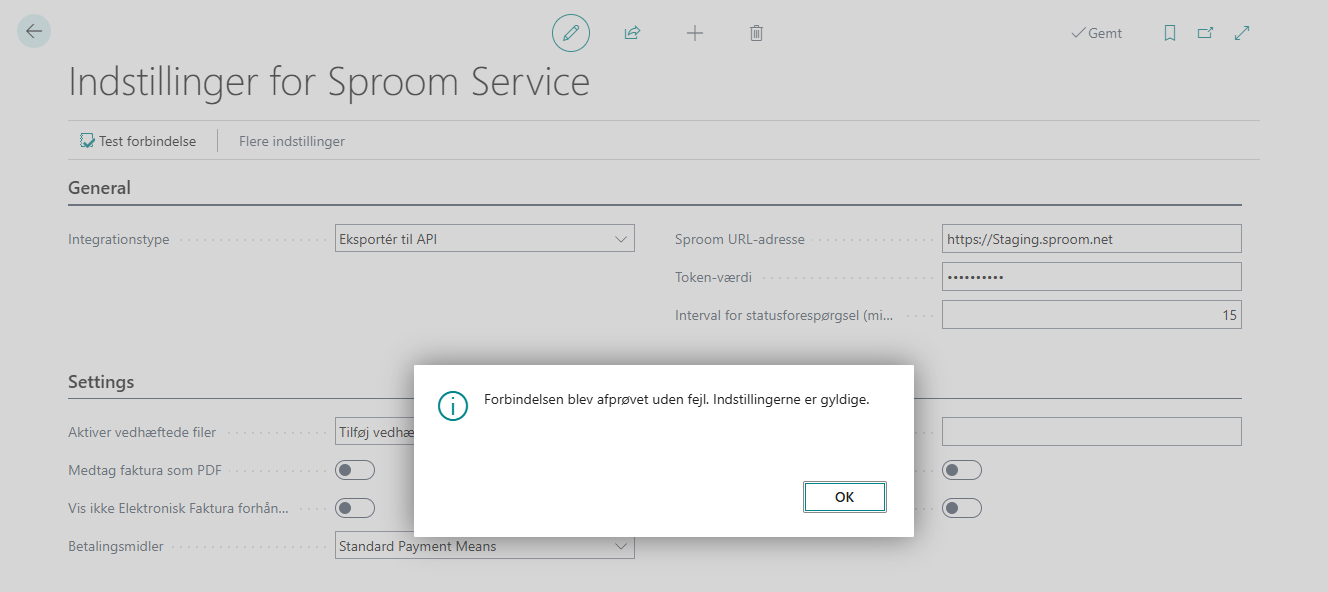This screenshot has height=592, width=1328.
Task: Go back with the arrow button
Action: 34,31
